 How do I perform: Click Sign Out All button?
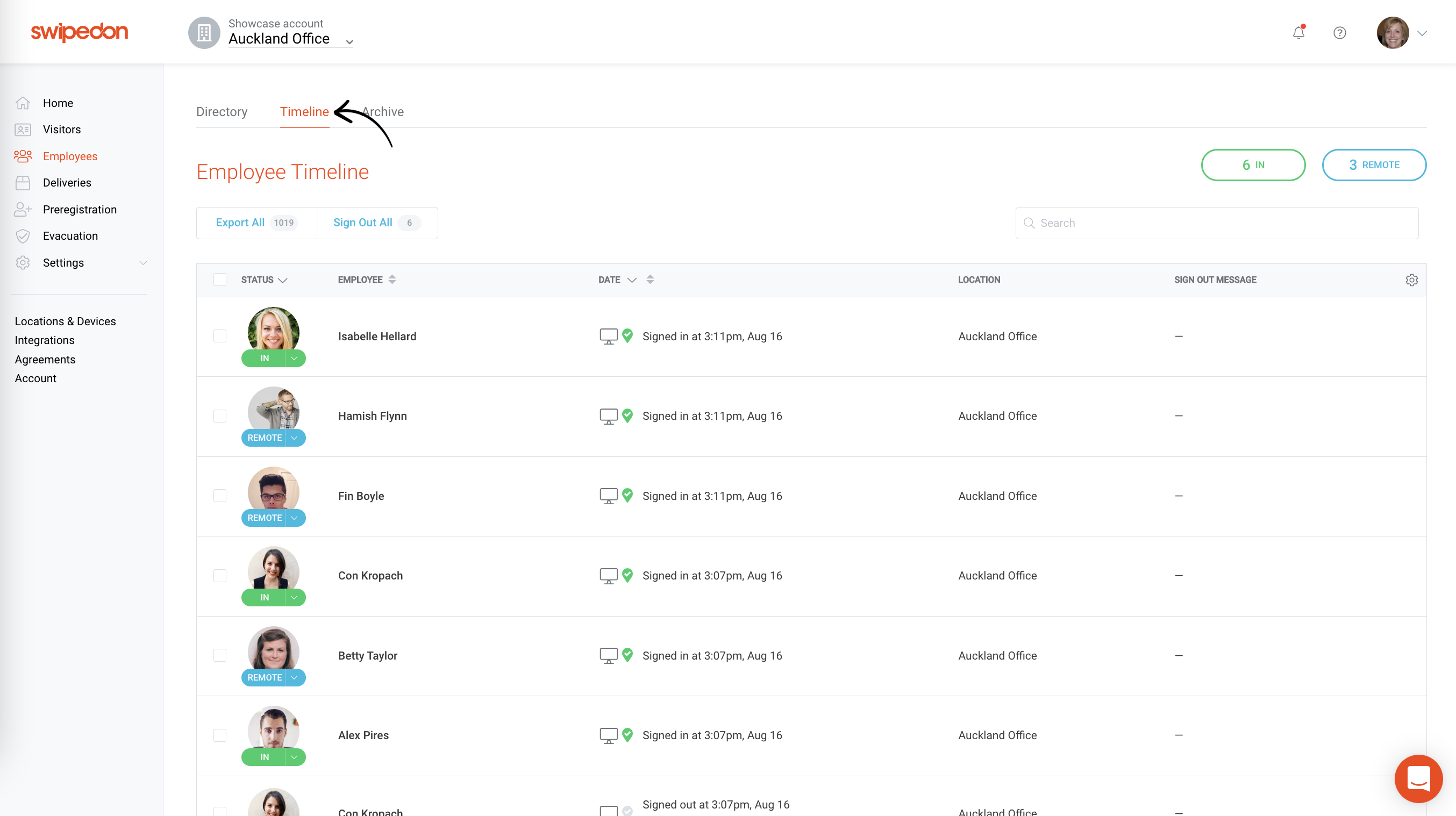[x=377, y=223]
